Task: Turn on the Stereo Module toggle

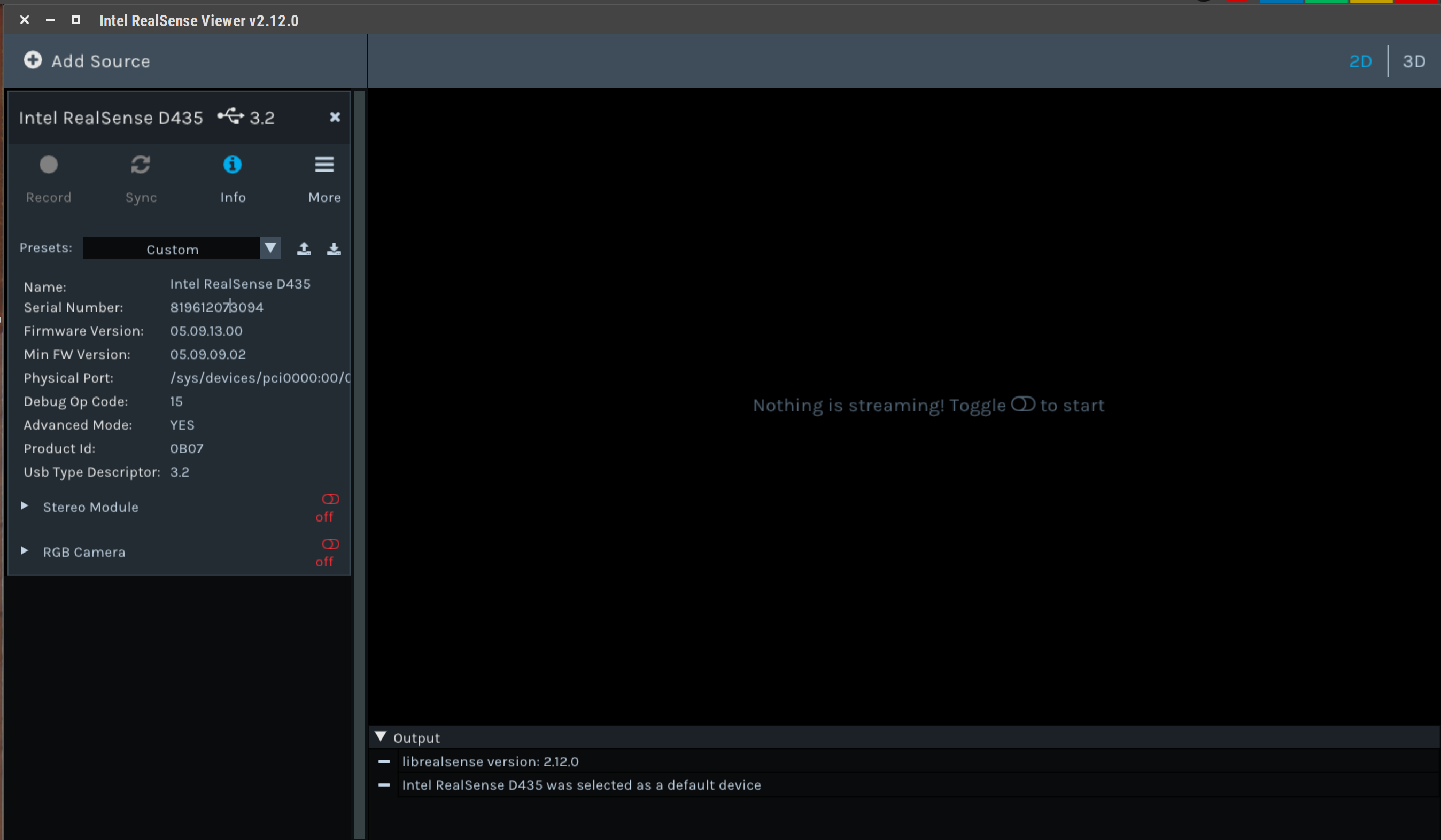Action: [330, 499]
